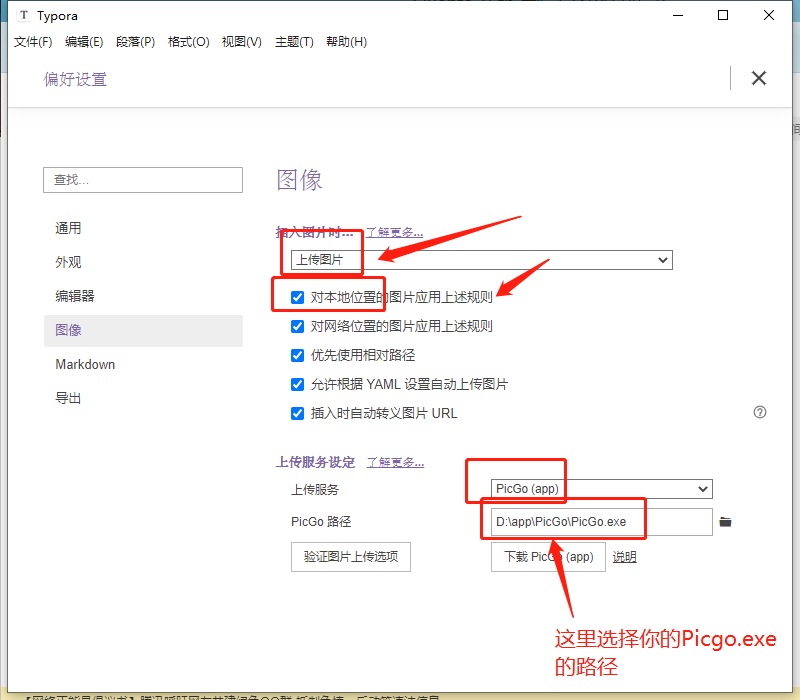The width and height of the screenshot is (800, 700).
Task: Close the Typora window
Action: pos(769,15)
